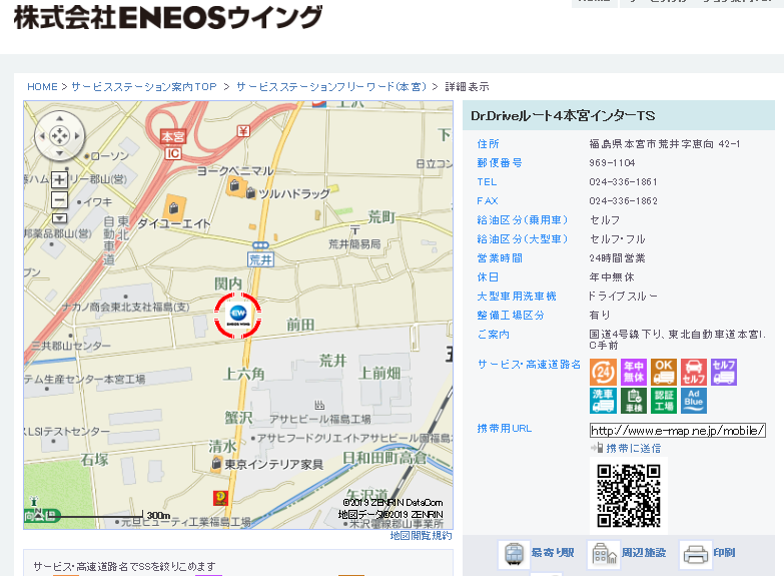This screenshot has height=576, width=784.
Task: Pan the map left with the left arrow
Action: pyautogui.click(x=42, y=136)
